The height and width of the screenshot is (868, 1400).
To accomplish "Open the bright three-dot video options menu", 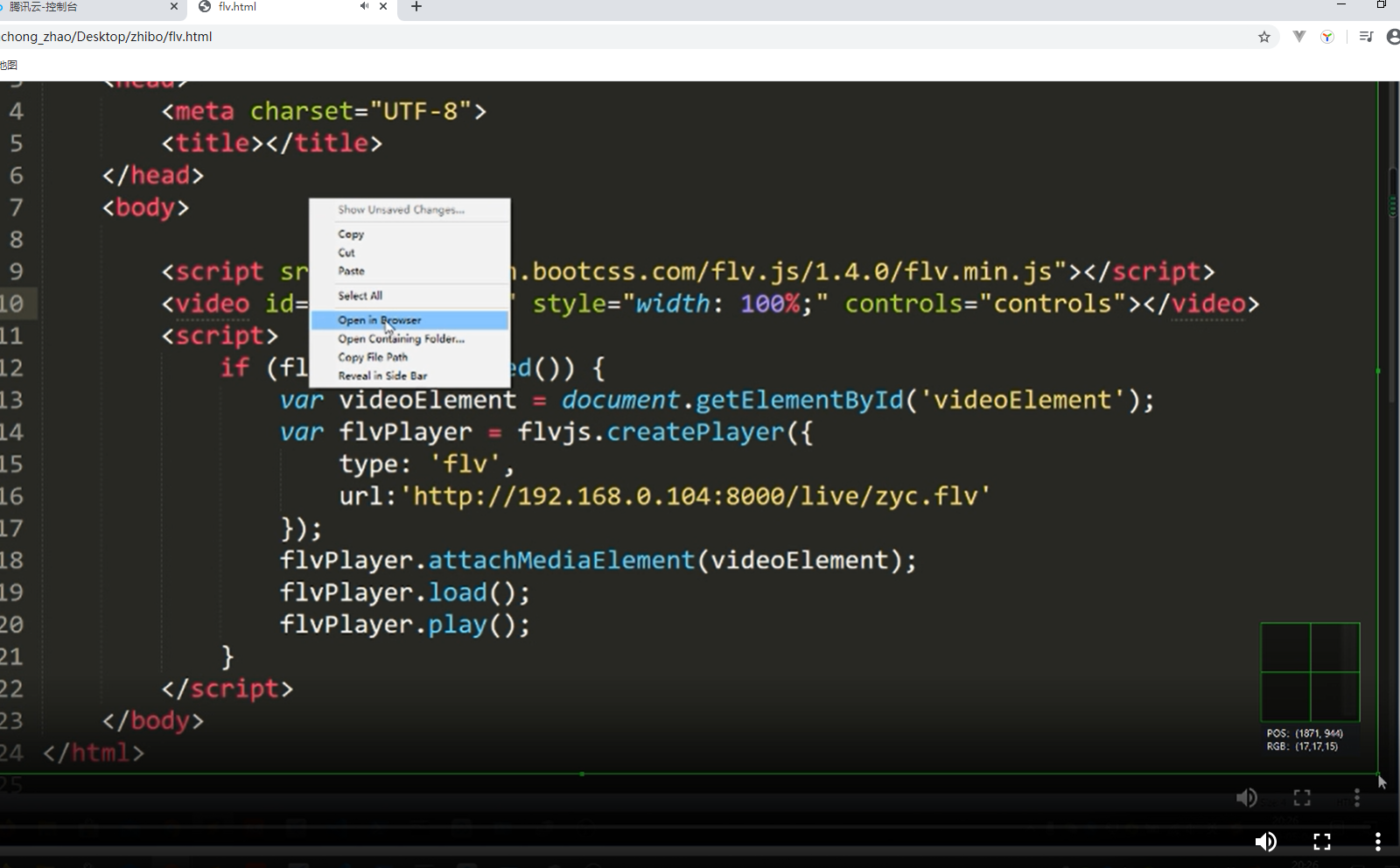I will point(1377,842).
